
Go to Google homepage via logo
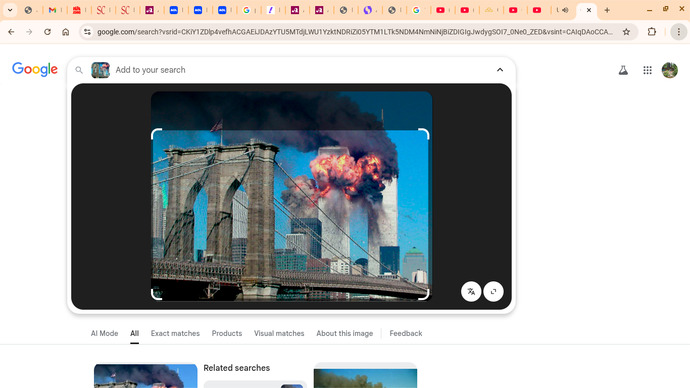[x=35, y=70]
